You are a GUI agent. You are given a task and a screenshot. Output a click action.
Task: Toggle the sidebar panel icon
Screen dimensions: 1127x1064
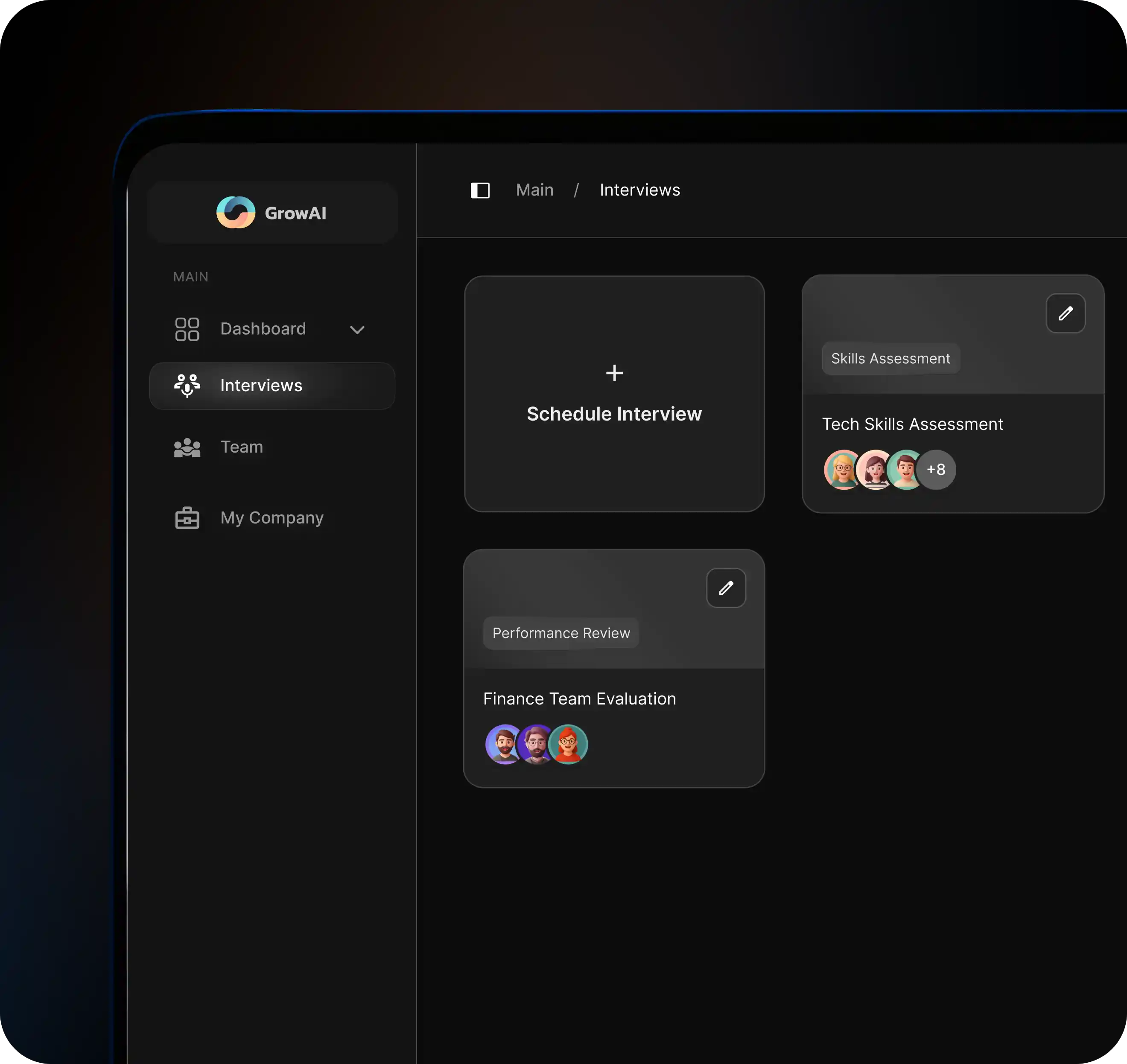coord(480,190)
